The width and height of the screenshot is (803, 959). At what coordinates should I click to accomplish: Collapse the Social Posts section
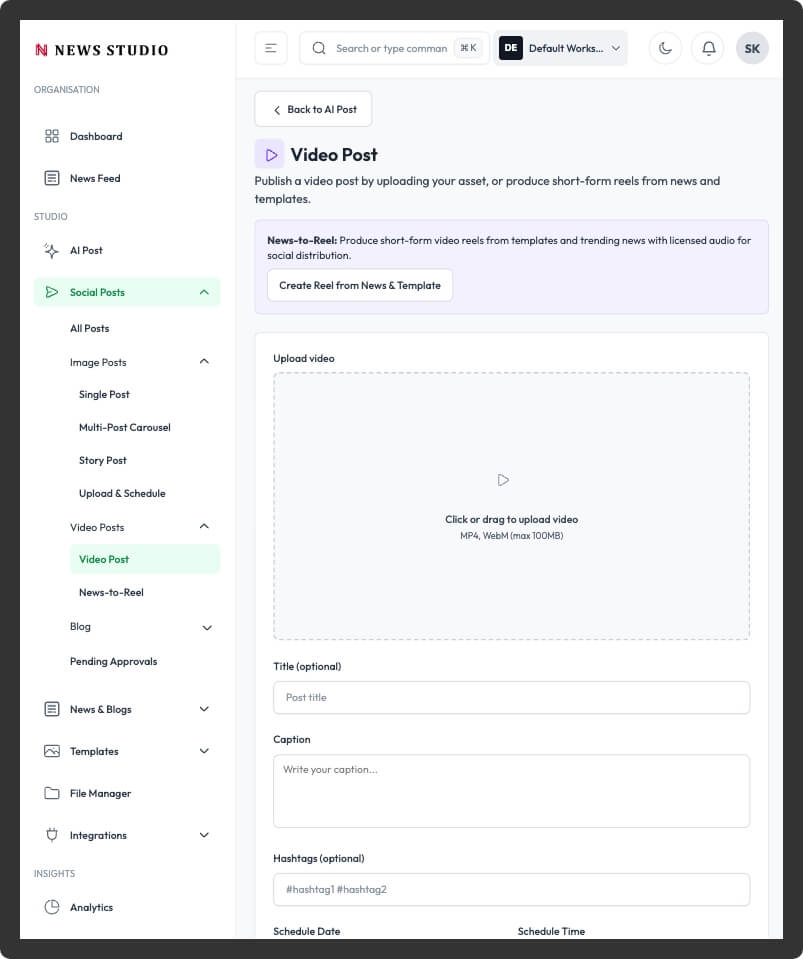tap(204, 292)
